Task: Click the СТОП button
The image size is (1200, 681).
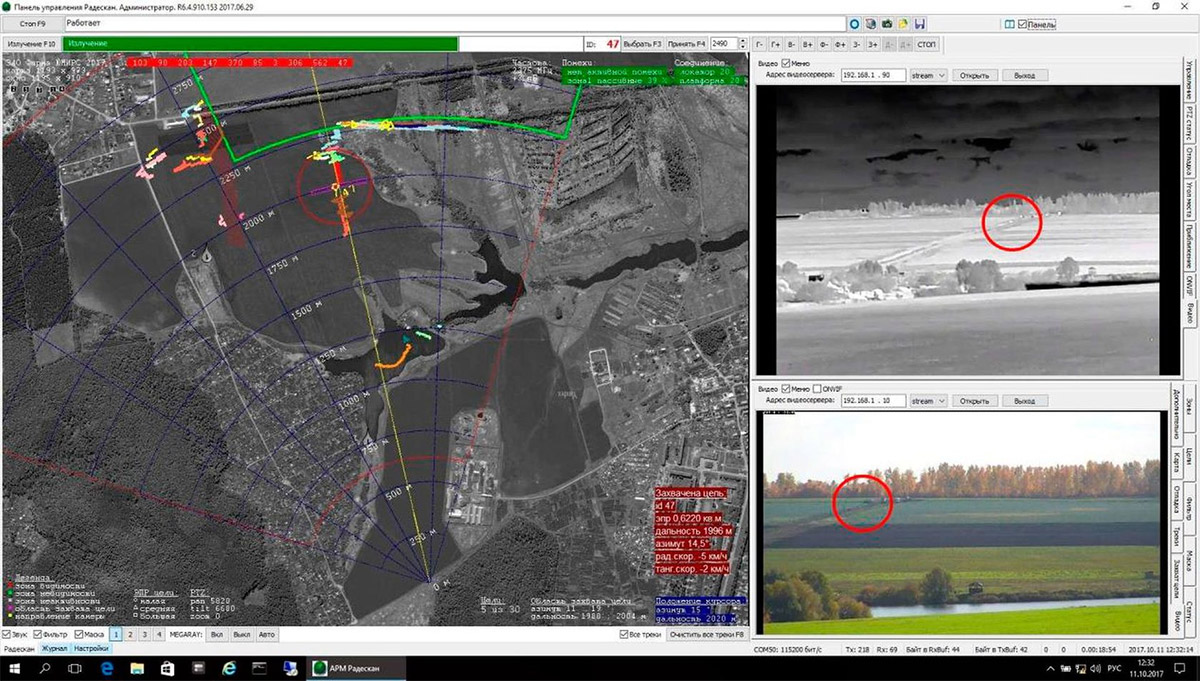Action: coord(927,44)
